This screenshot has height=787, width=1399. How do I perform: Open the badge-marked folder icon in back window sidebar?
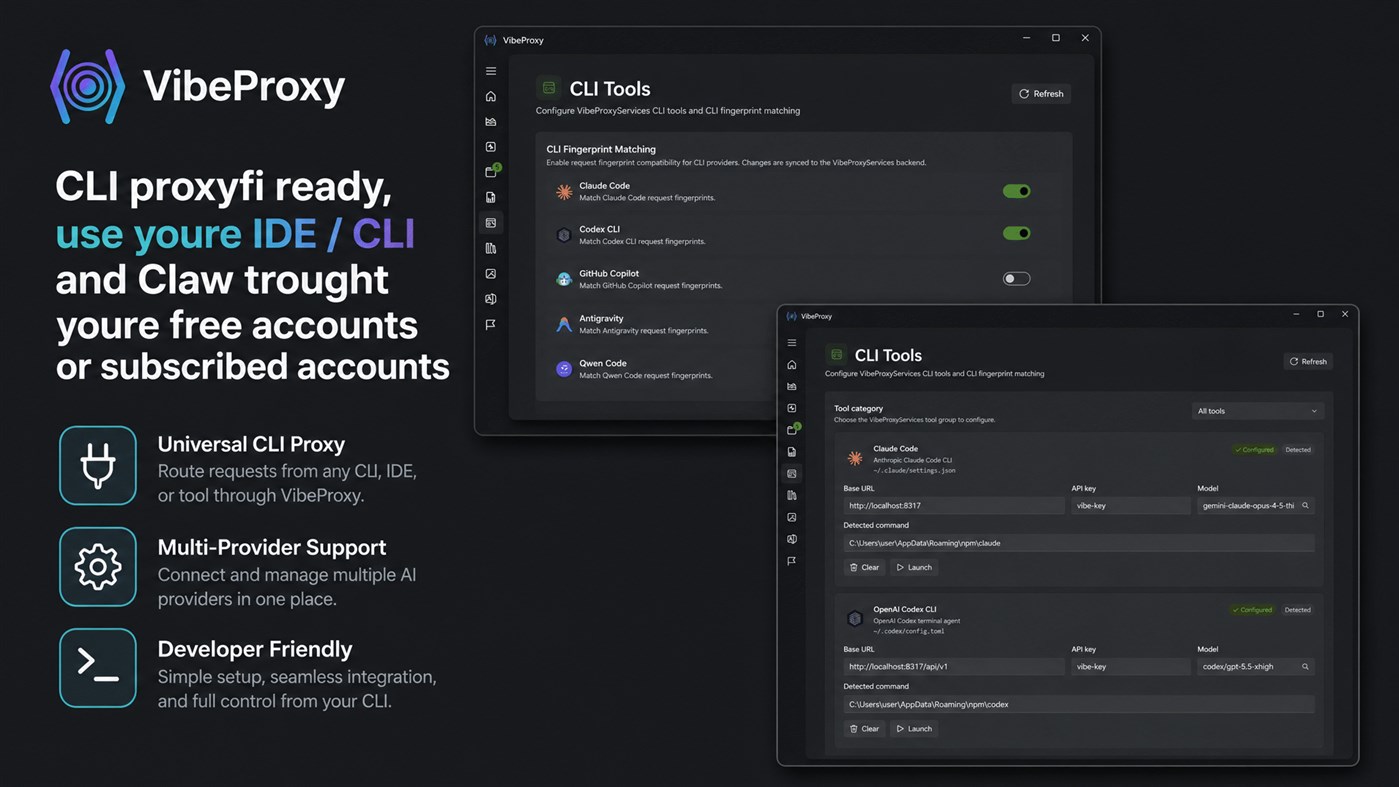coord(491,172)
